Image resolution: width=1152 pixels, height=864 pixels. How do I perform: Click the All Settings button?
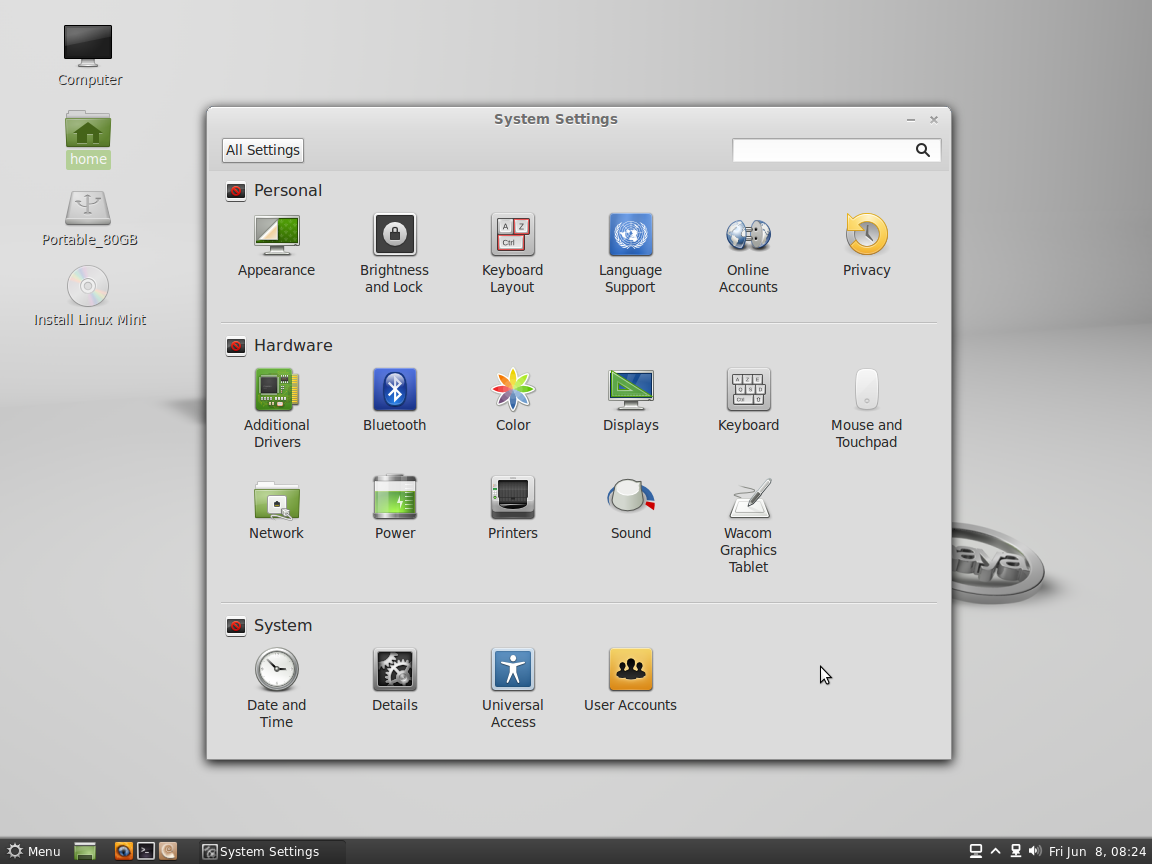pyautogui.click(x=263, y=150)
